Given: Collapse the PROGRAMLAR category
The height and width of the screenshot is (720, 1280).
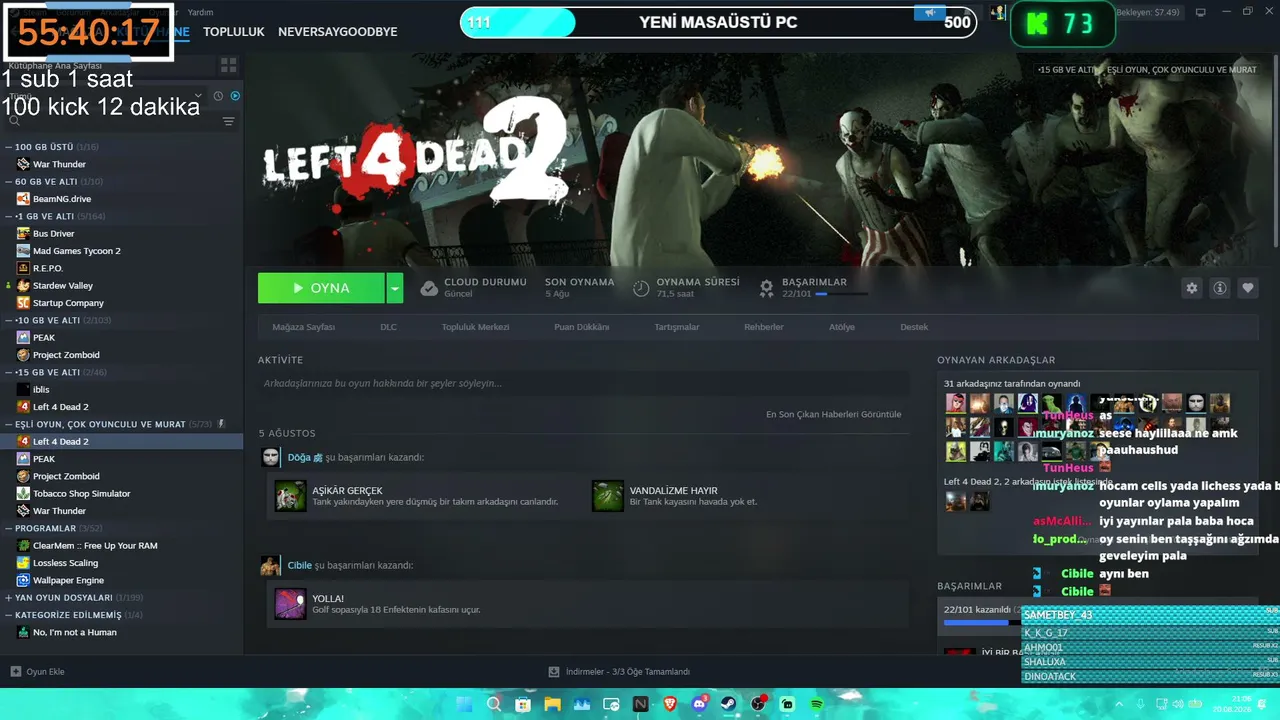Looking at the screenshot, I should click(x=9, y=528).
